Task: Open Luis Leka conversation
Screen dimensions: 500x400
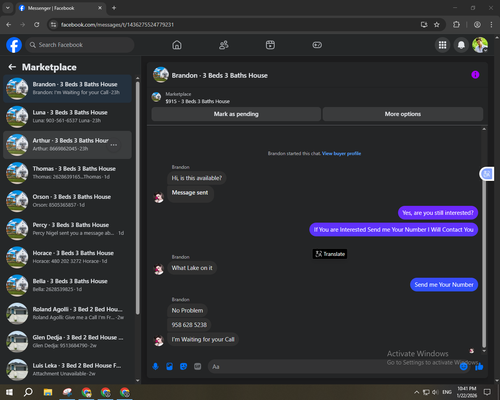Action: 68,370
